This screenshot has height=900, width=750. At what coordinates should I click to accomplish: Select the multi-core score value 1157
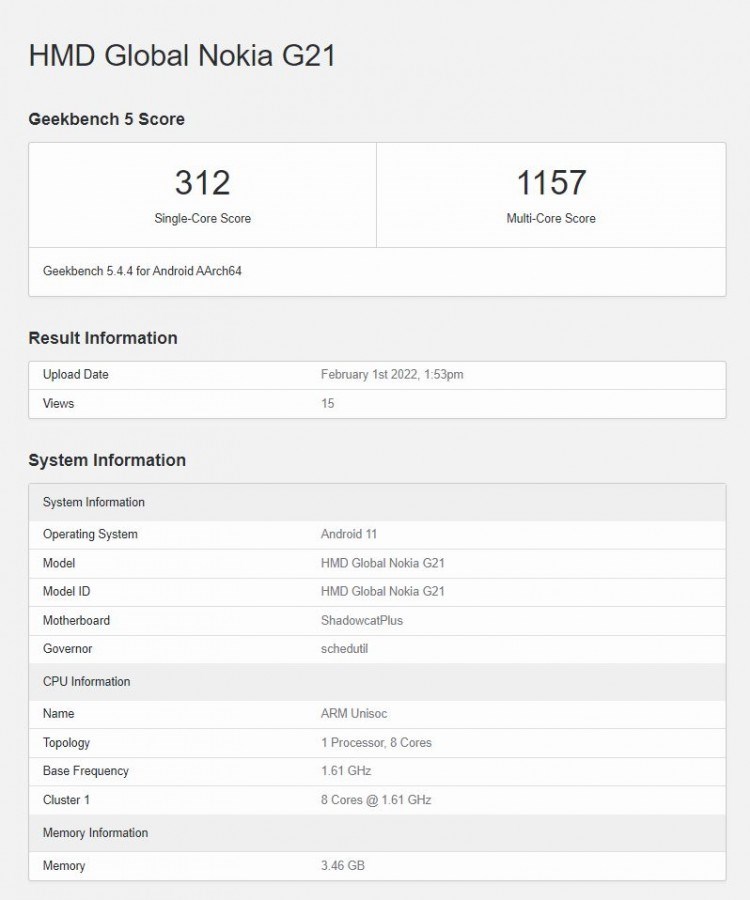(551, 183)
